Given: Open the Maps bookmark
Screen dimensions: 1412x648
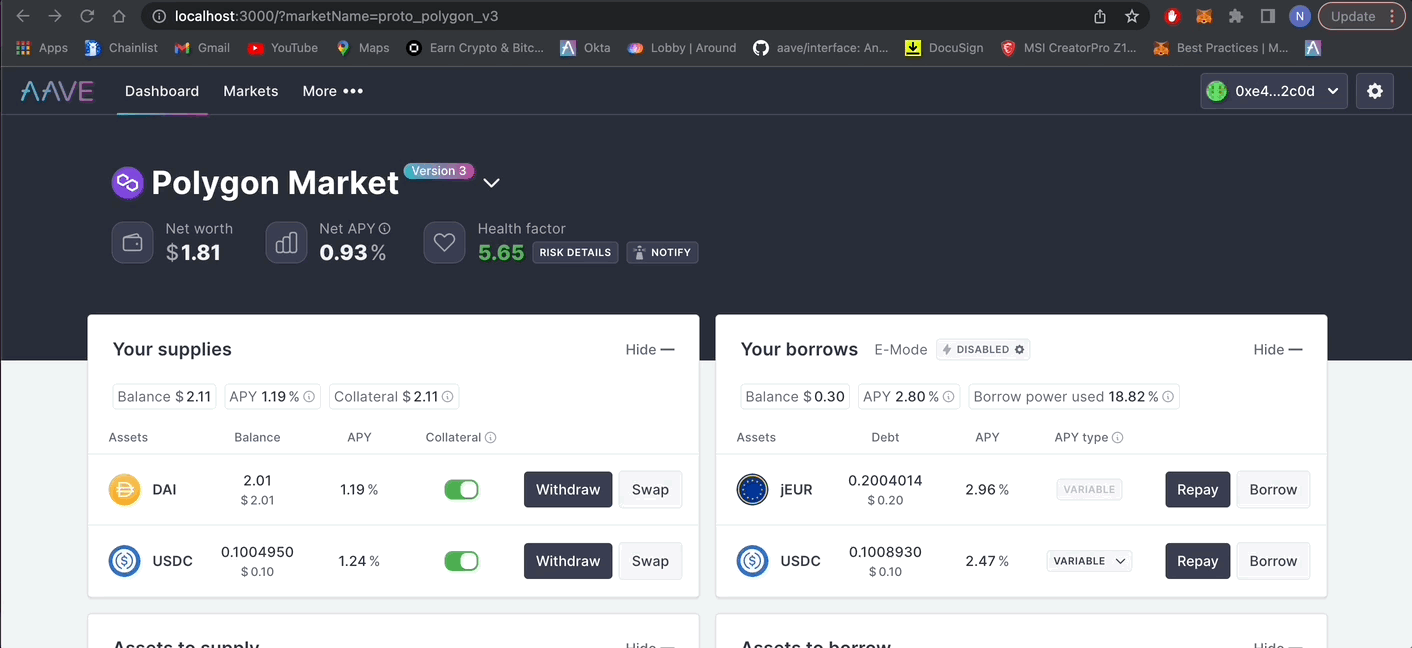Looking at the screenshot, I should point(363,48).
